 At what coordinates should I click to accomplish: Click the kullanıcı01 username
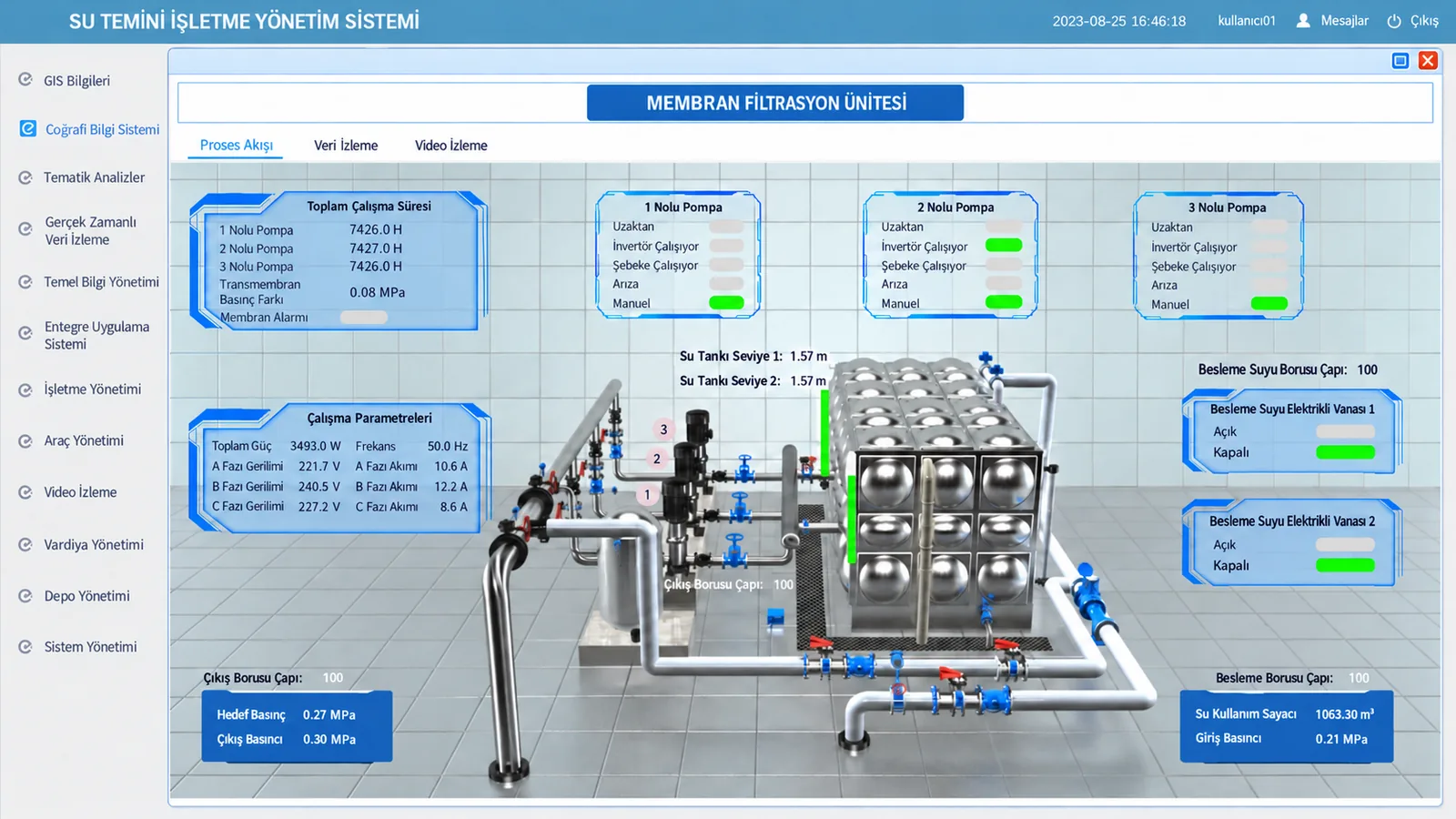(1247, 21)
